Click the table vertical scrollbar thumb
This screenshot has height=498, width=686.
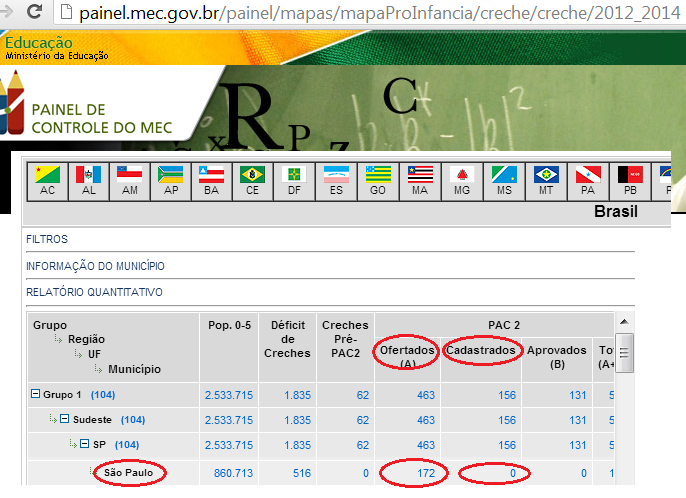point(624,353)
